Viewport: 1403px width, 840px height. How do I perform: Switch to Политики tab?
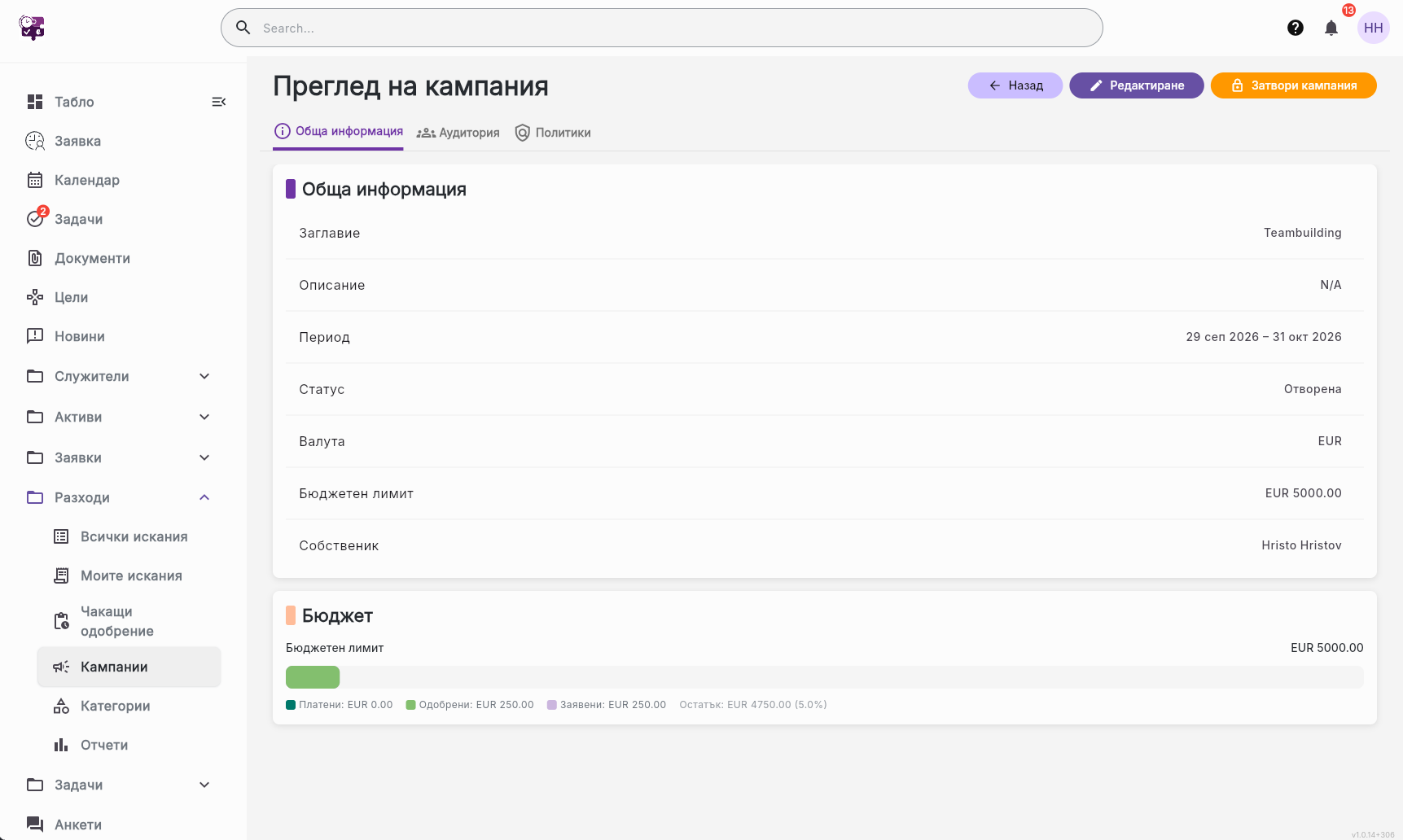point(553,133)
